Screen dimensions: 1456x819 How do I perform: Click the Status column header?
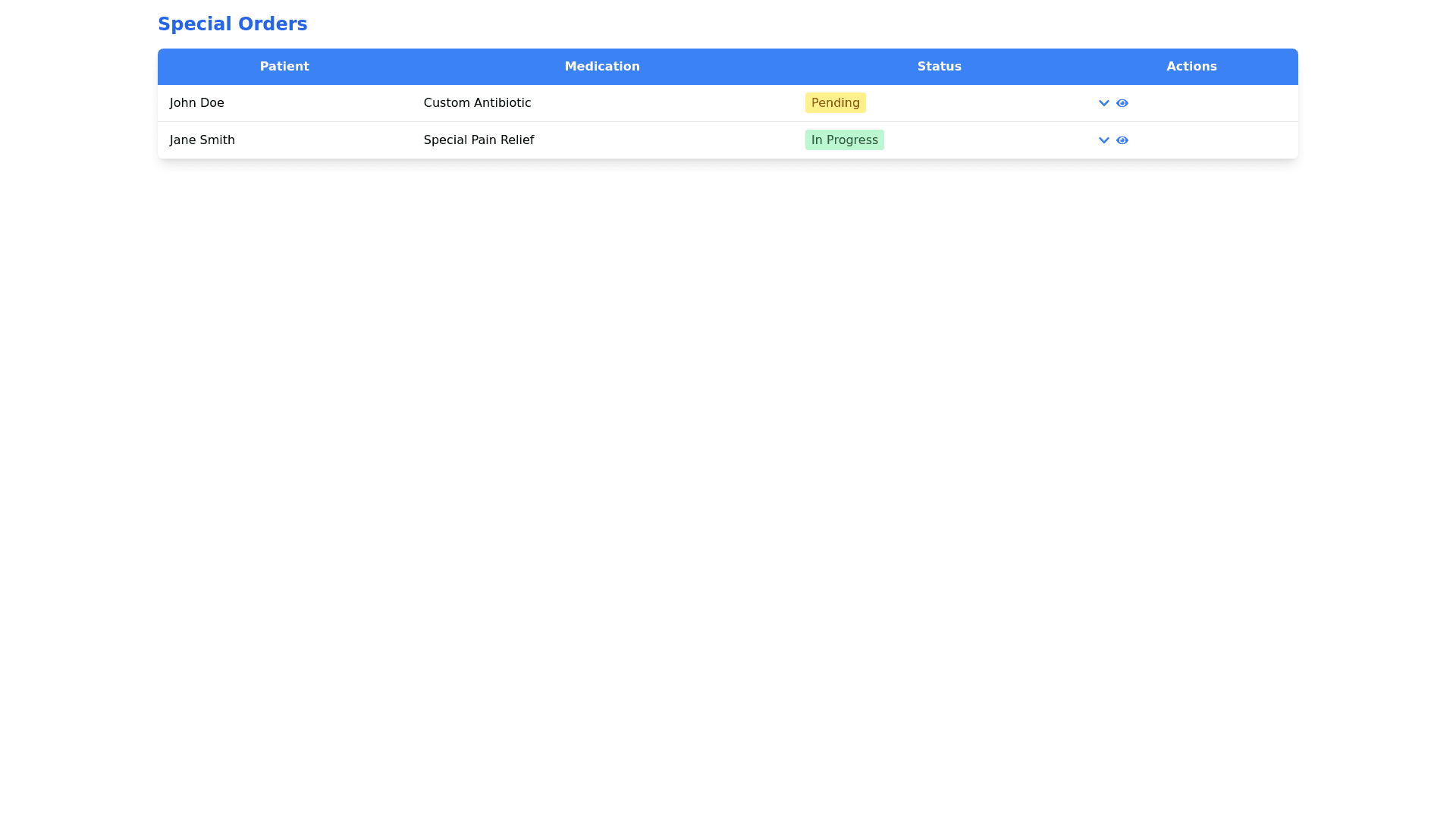coord(939,67)
